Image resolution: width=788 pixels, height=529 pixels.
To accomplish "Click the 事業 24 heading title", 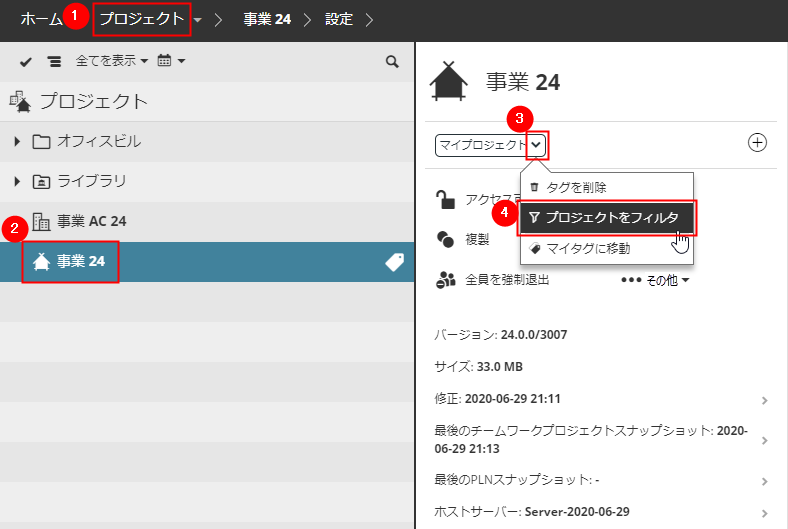I will [523, 82].
